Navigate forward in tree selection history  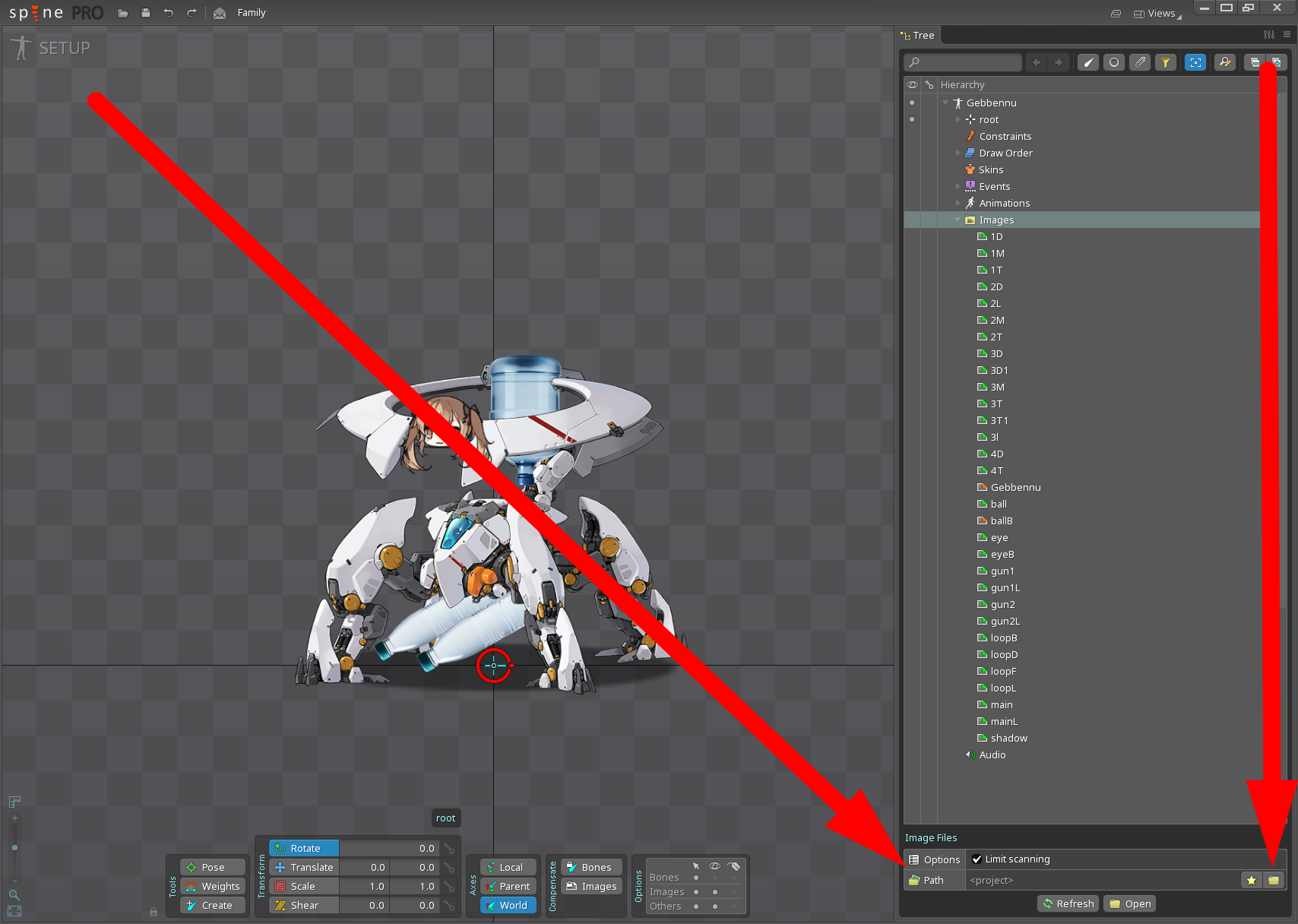1059,62
